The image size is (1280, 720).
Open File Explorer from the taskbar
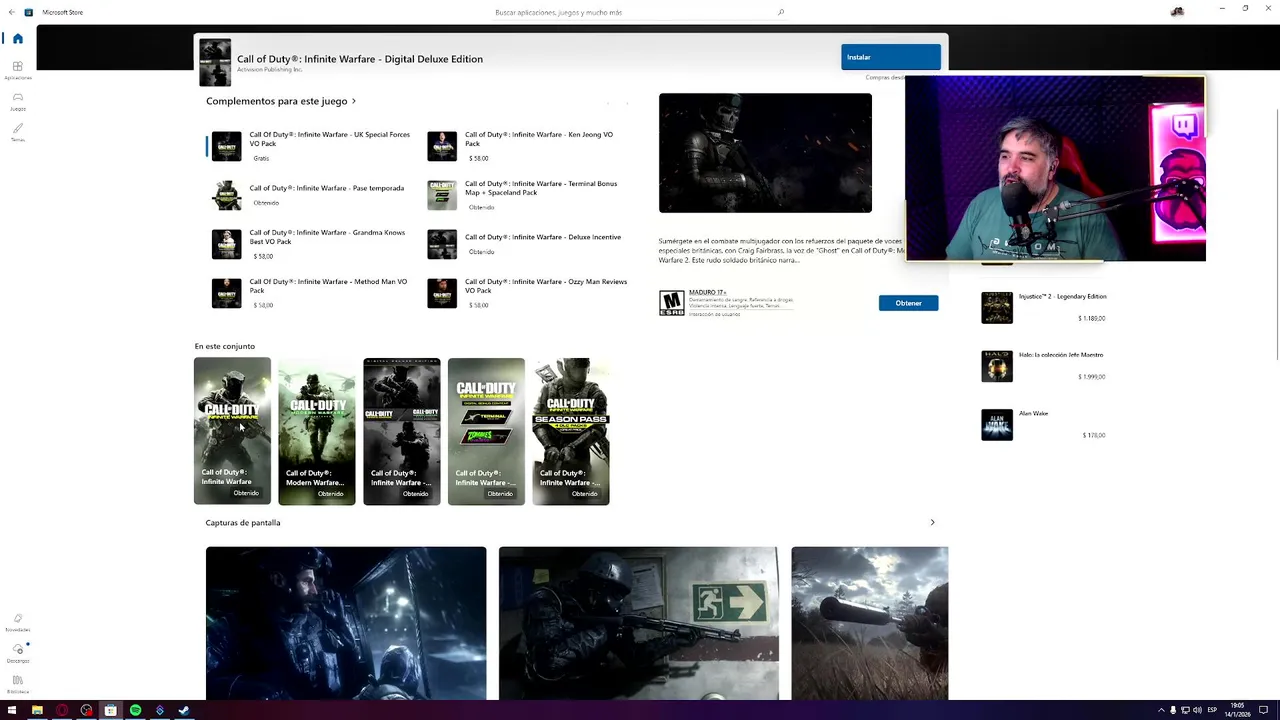pos(37,710)
